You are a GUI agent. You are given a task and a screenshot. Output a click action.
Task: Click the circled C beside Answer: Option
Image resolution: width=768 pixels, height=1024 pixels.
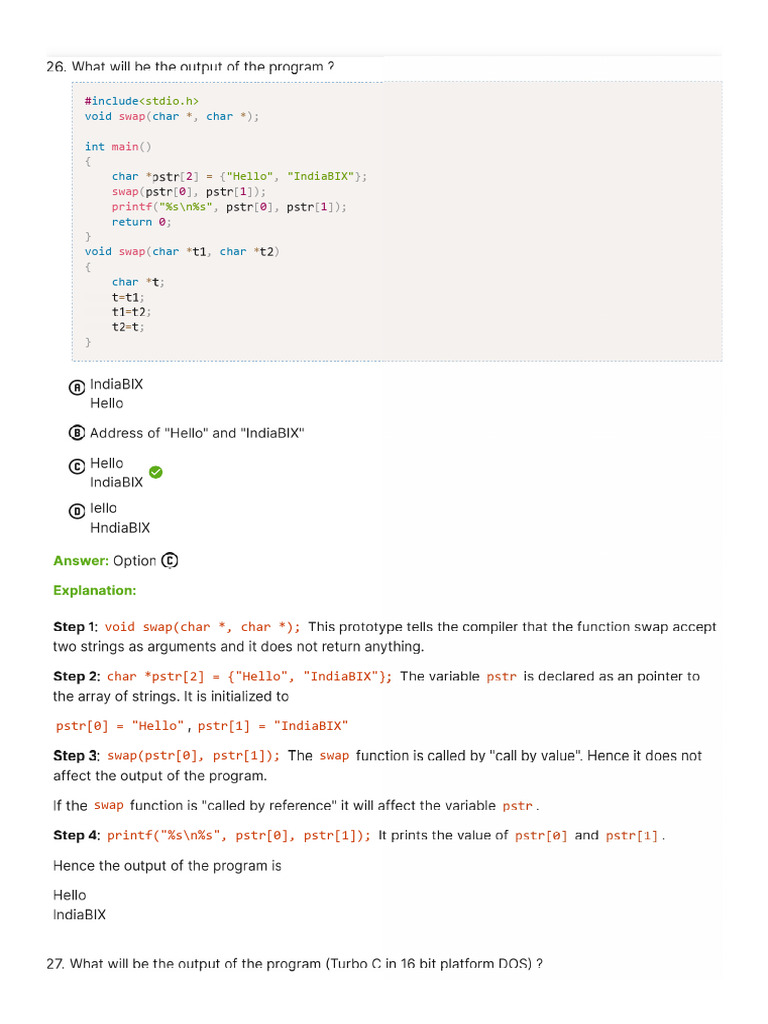[x=170, y=561]
